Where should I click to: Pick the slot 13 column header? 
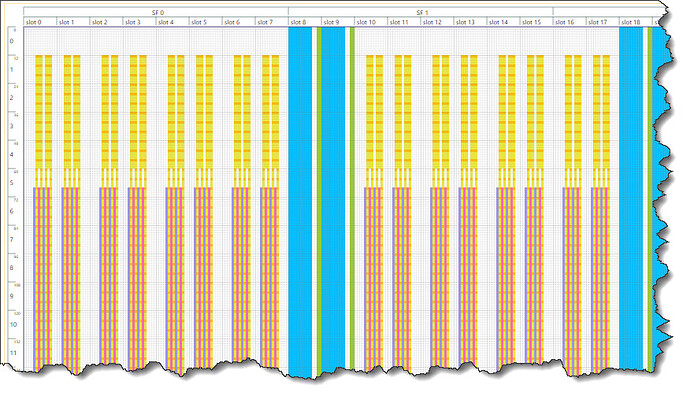tap(470, 22)
